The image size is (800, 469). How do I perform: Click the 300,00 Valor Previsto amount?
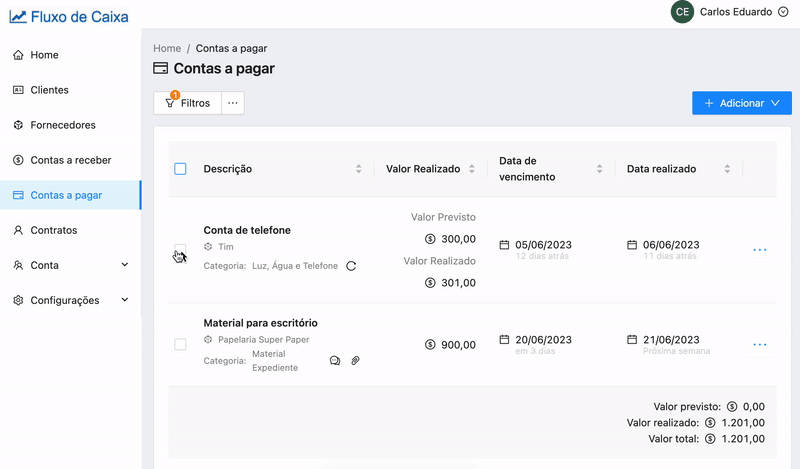pos(458,239)
